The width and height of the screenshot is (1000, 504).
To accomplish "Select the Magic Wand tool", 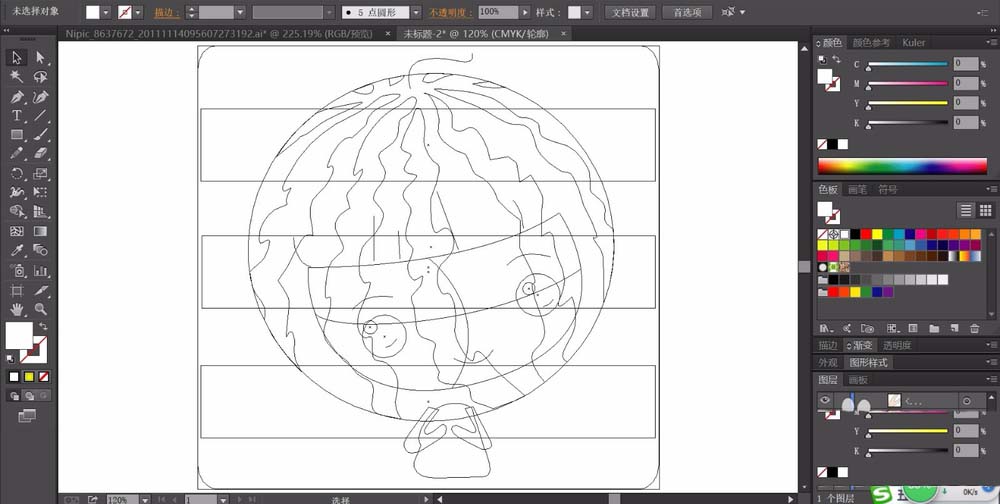I will (x=17, y=77).
